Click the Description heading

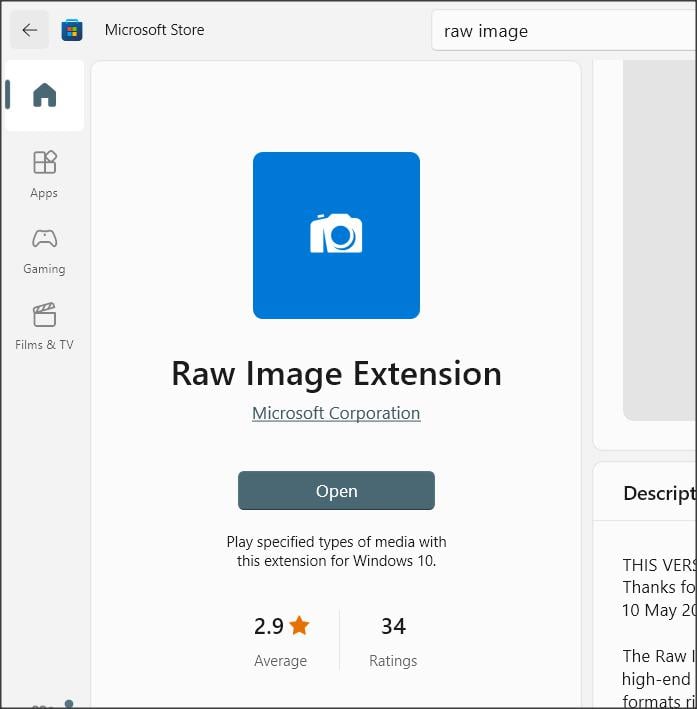coord(660,493)
